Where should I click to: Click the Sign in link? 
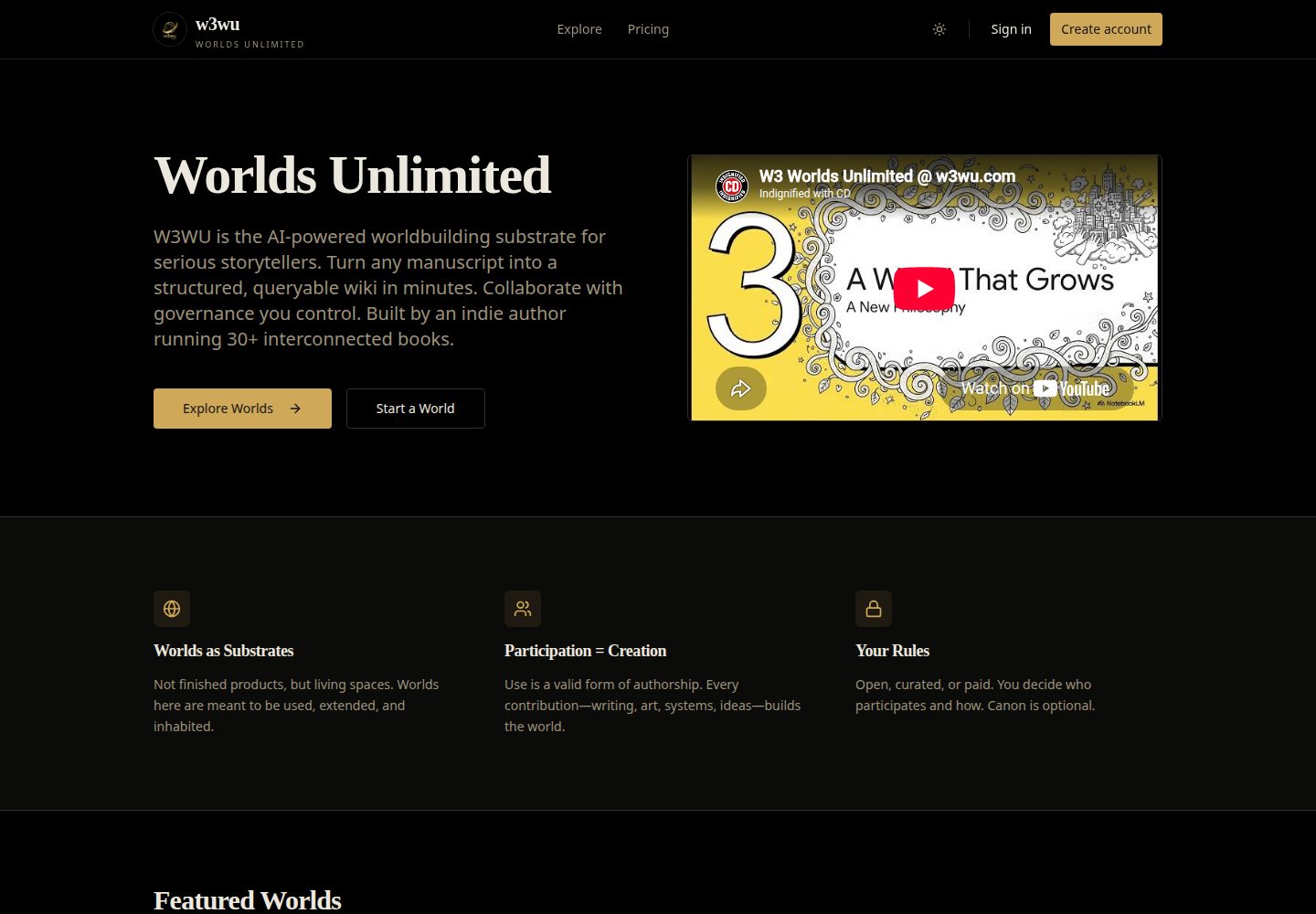(x=1011, y=29)
